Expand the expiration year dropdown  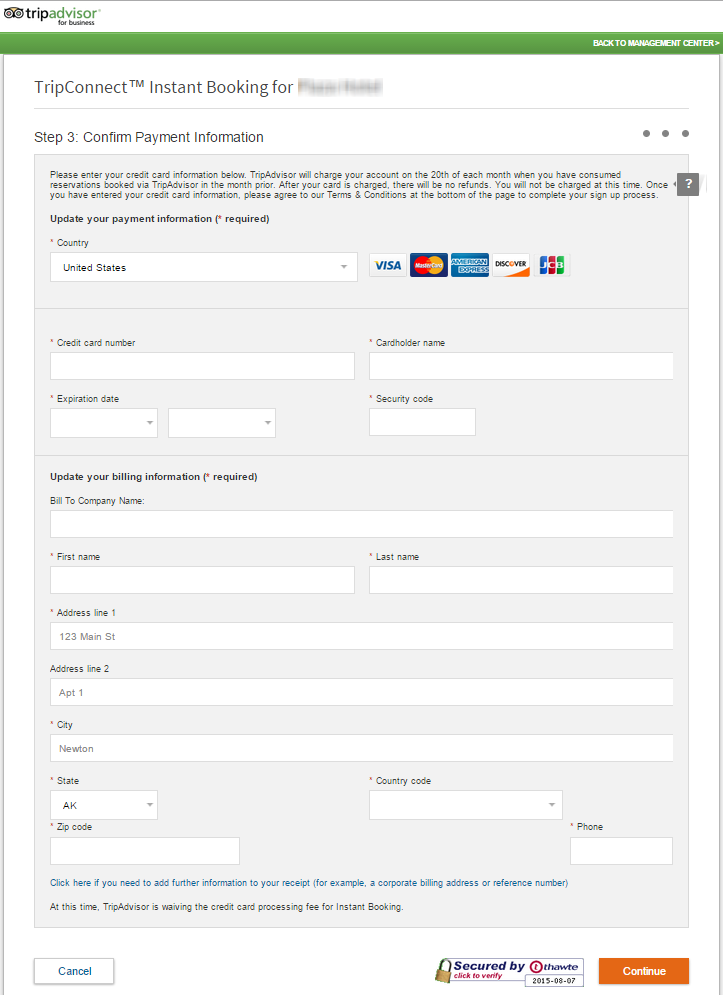click(222, 423)
